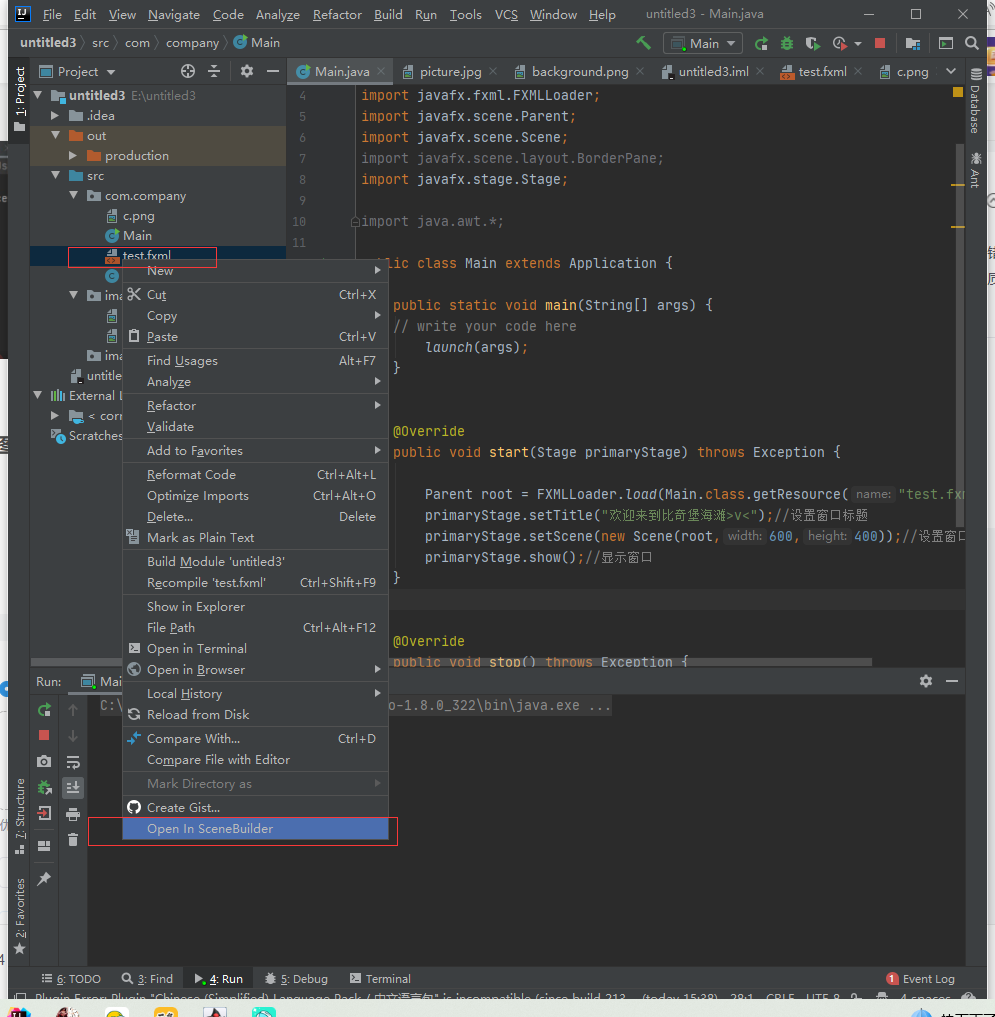Enable scroll to end in console
Screen dimensions: 995x1017
(x=73, y=788)
